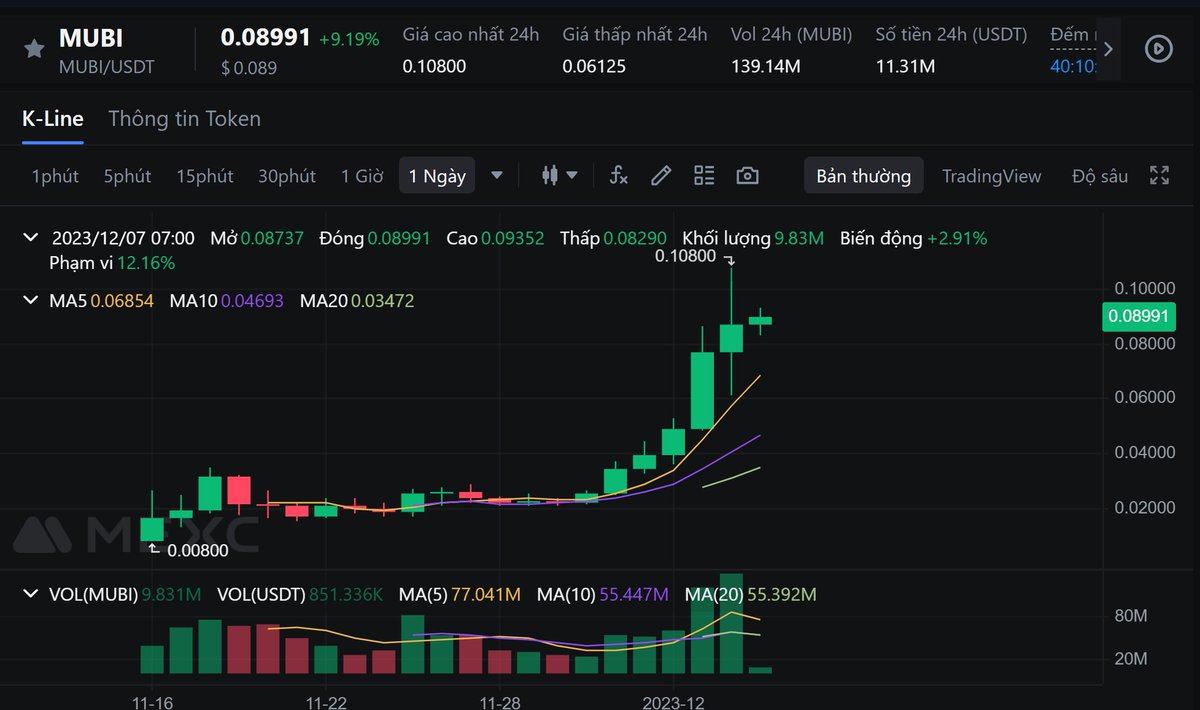1200x710 pixels.
Task: Open the Độ sâu depth chart
Action: point(1100,176)
